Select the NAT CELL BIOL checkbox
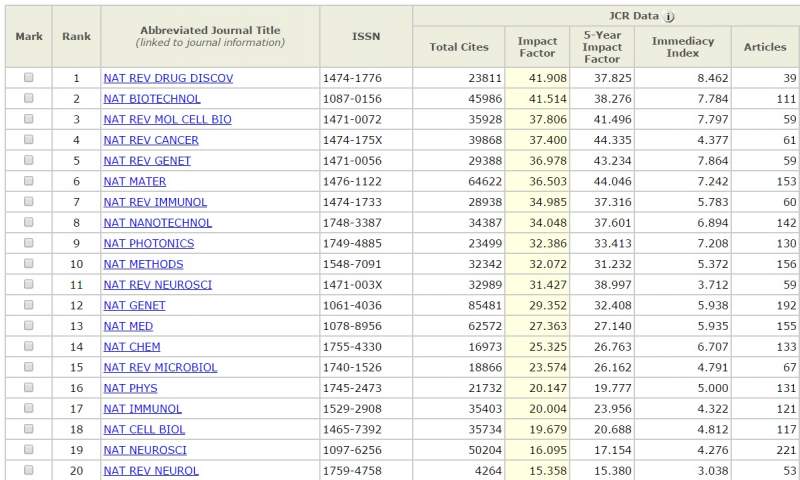The width and height of the screenshot is (800, 480). (x=29, y=428)
